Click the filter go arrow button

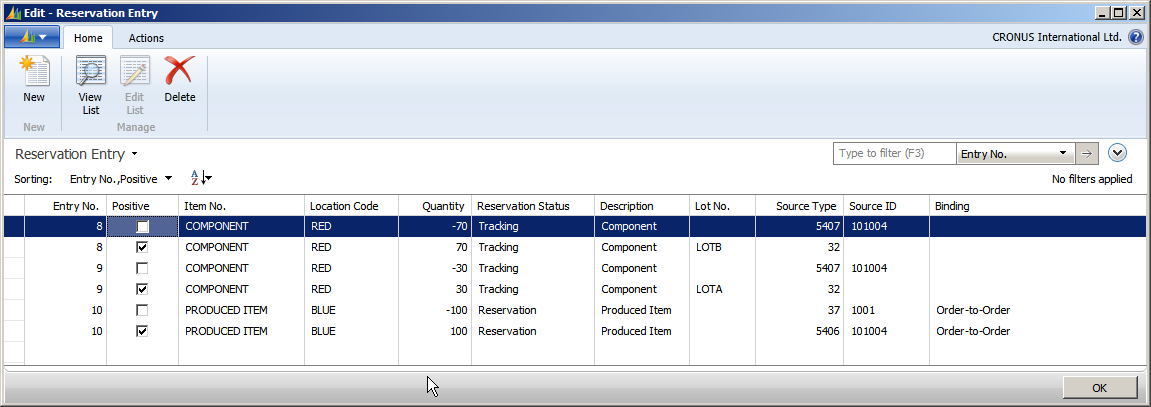click(1086, 154)
